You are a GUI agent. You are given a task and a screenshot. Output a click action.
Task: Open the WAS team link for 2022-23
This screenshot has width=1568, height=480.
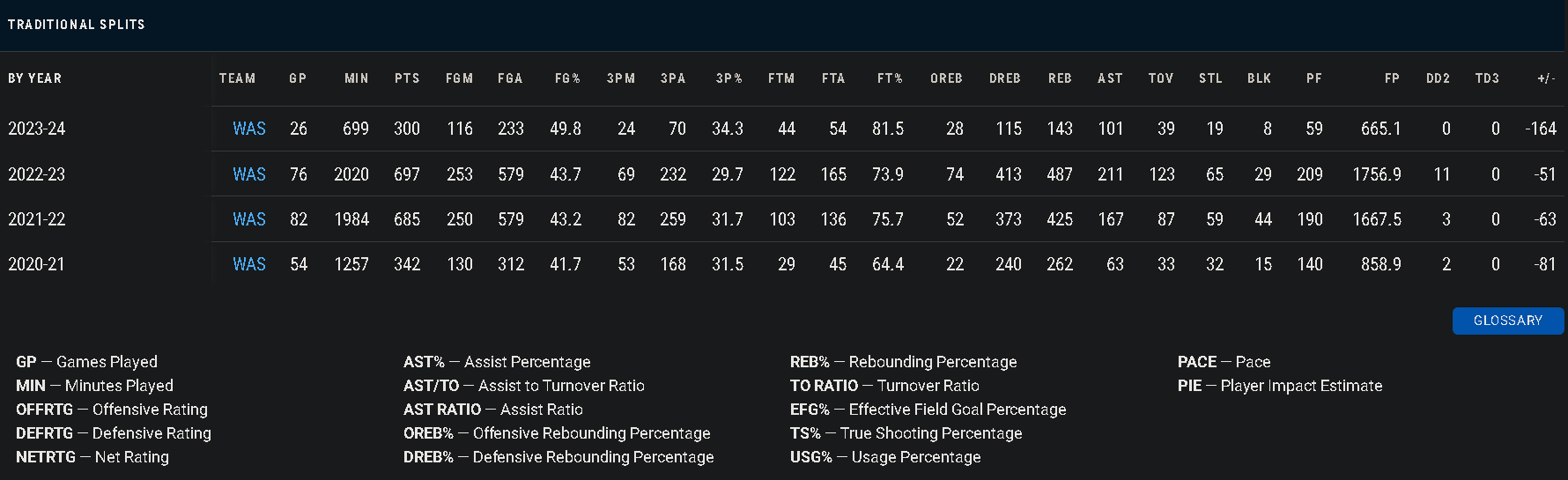tap(249, 174)
